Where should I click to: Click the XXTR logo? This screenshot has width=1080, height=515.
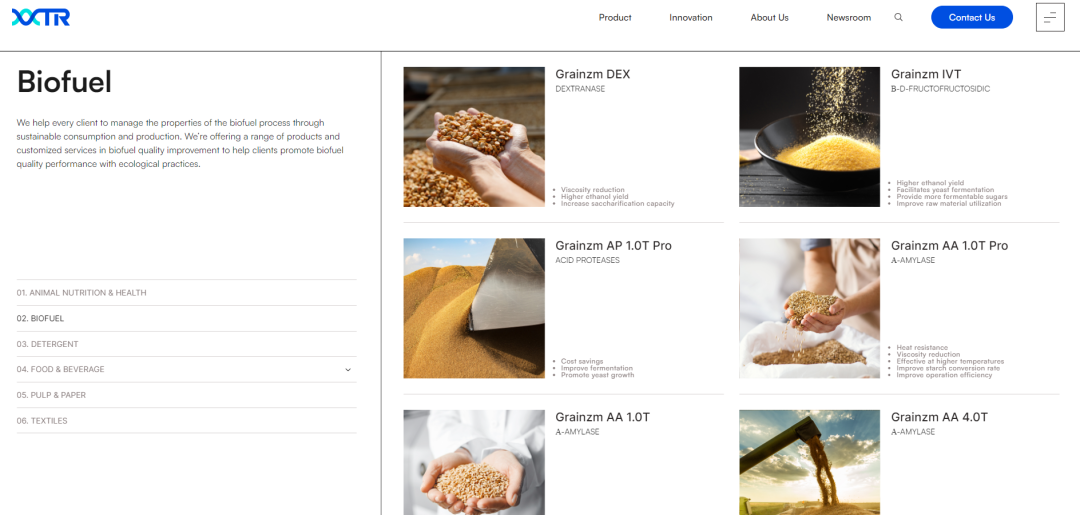(x=41, y=17)
